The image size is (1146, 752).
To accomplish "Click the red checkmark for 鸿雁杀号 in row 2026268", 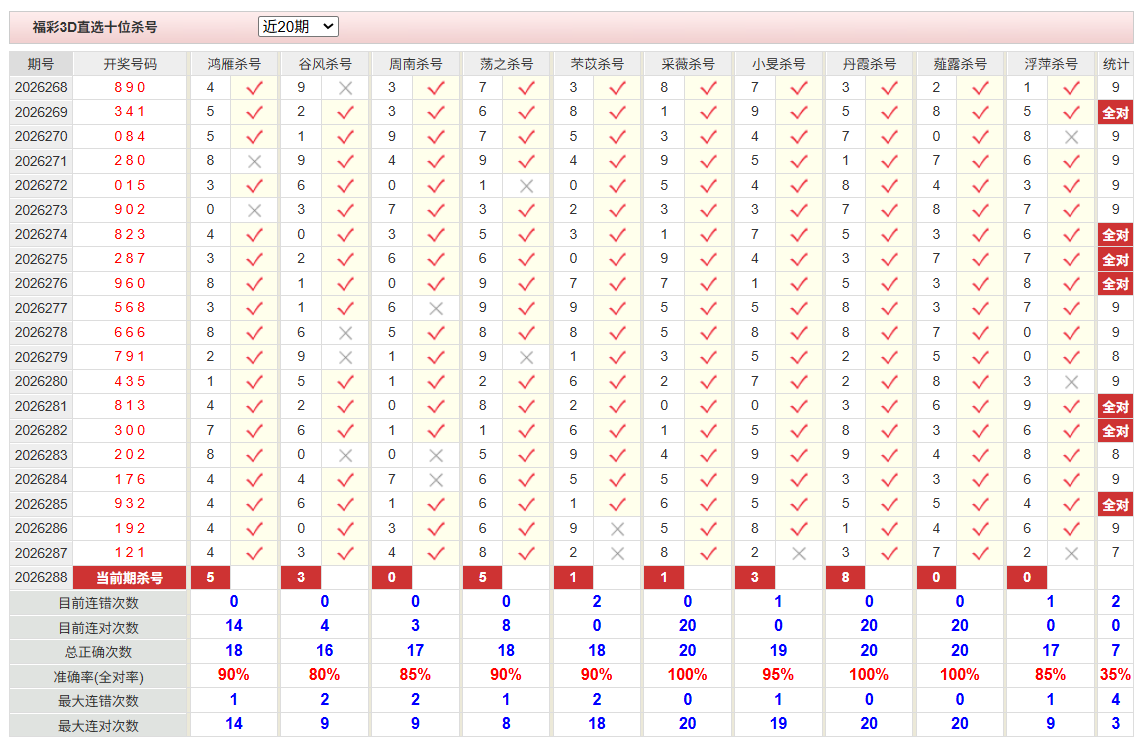I will [x=254, y=88].
